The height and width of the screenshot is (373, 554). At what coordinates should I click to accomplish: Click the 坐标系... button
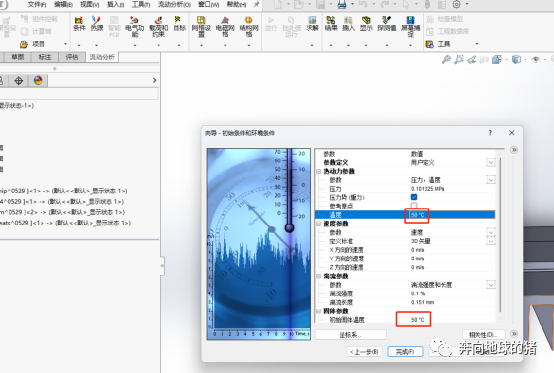350,334
